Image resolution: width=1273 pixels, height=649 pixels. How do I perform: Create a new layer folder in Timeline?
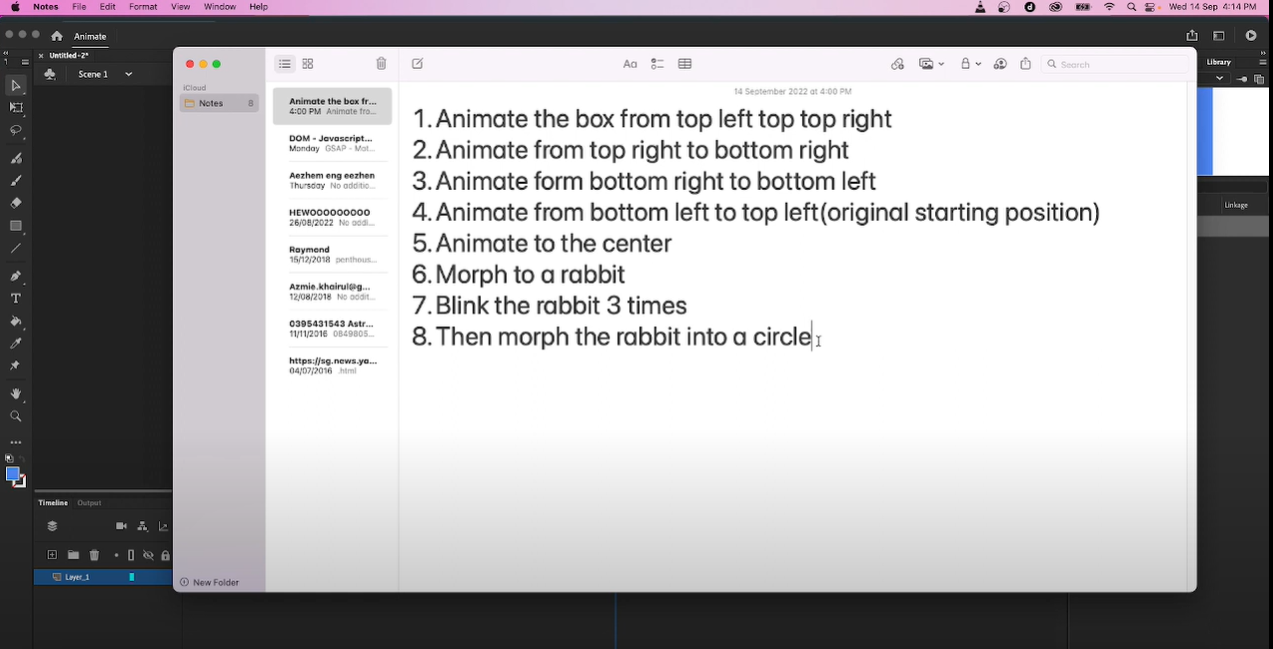(x=73, y=555)
